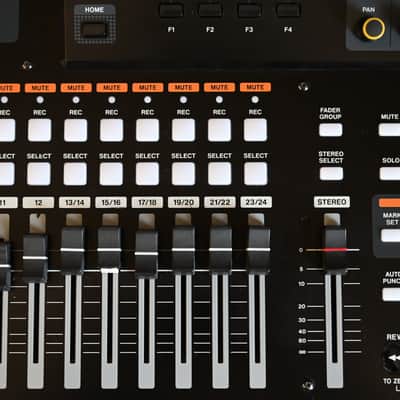
Task: Click the yellow-ringed PAN knob
Action: click(374, 29)
